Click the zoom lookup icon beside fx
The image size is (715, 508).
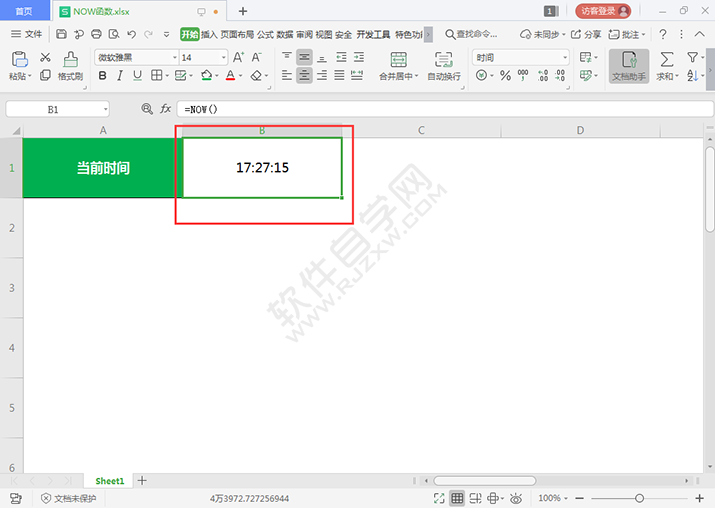click(147, 109)
